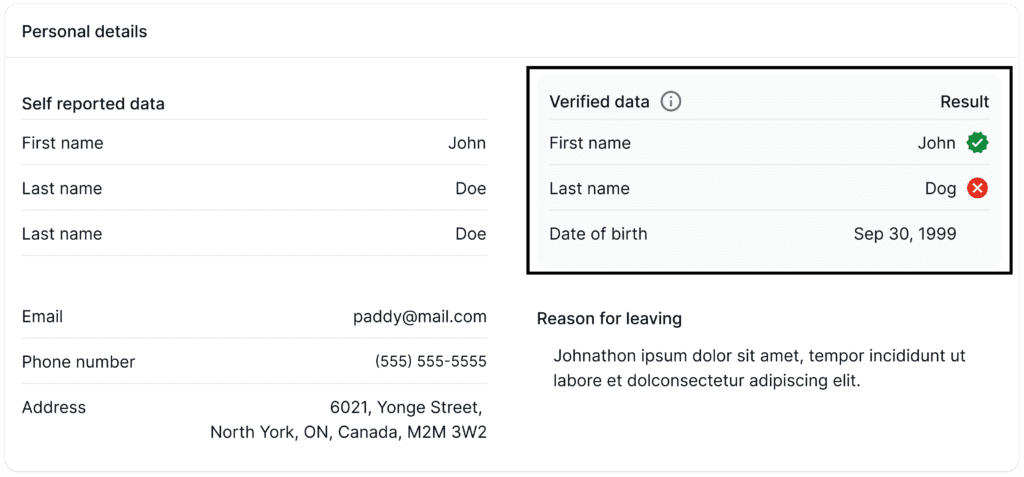The width and height of the screenshot is (1024, 477).
Task: Click the Johnathon ipsum reason text
Action: coord(758,367)
